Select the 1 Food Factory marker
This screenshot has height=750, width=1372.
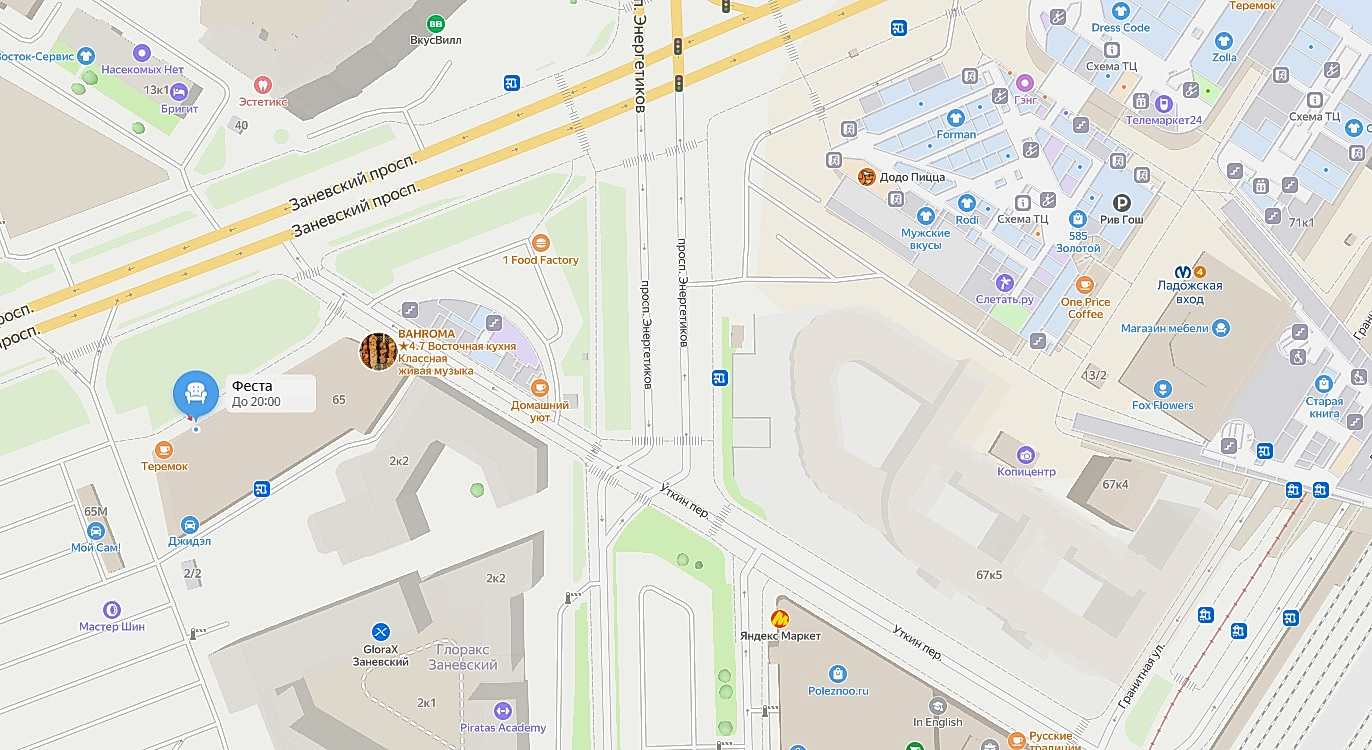point(541,242)
